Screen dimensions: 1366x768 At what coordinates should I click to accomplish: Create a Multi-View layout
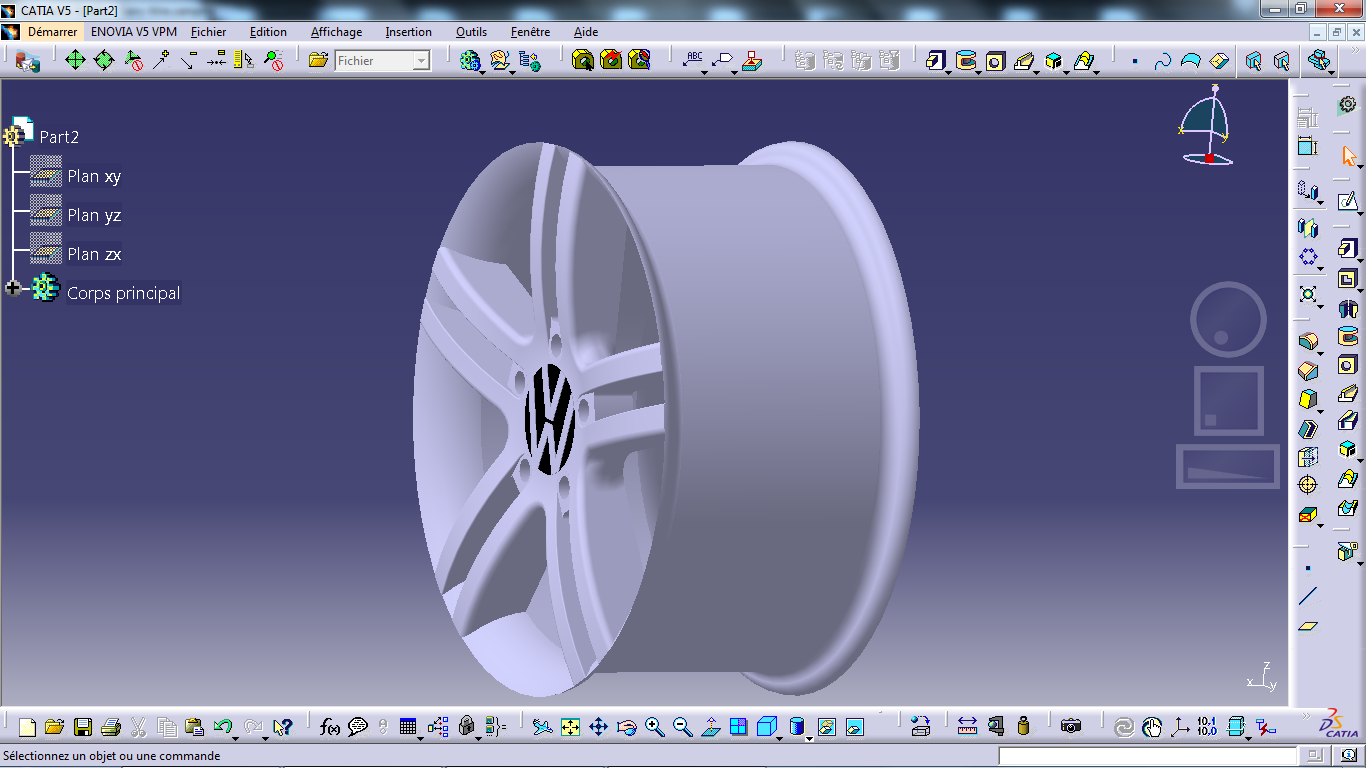point(738,727)
